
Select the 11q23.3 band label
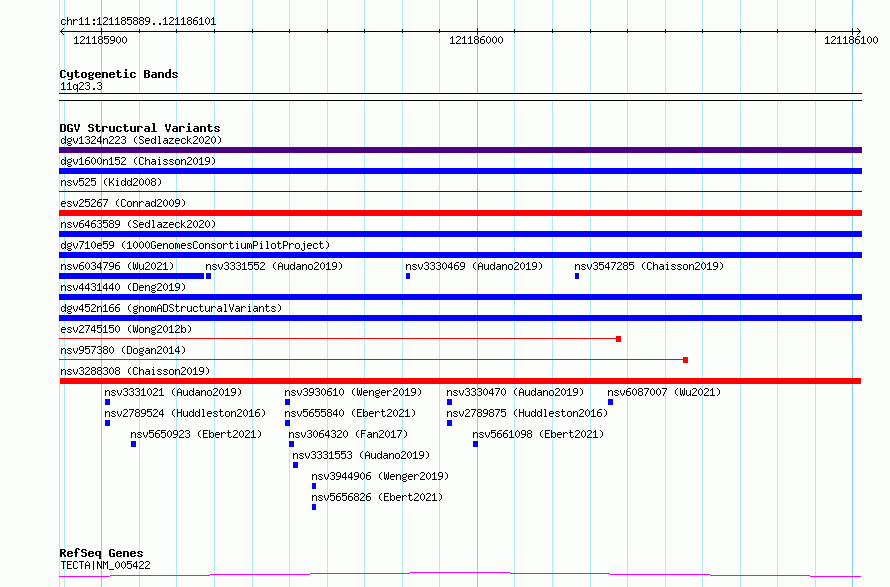pyautogui.click(x=81, y=86)
